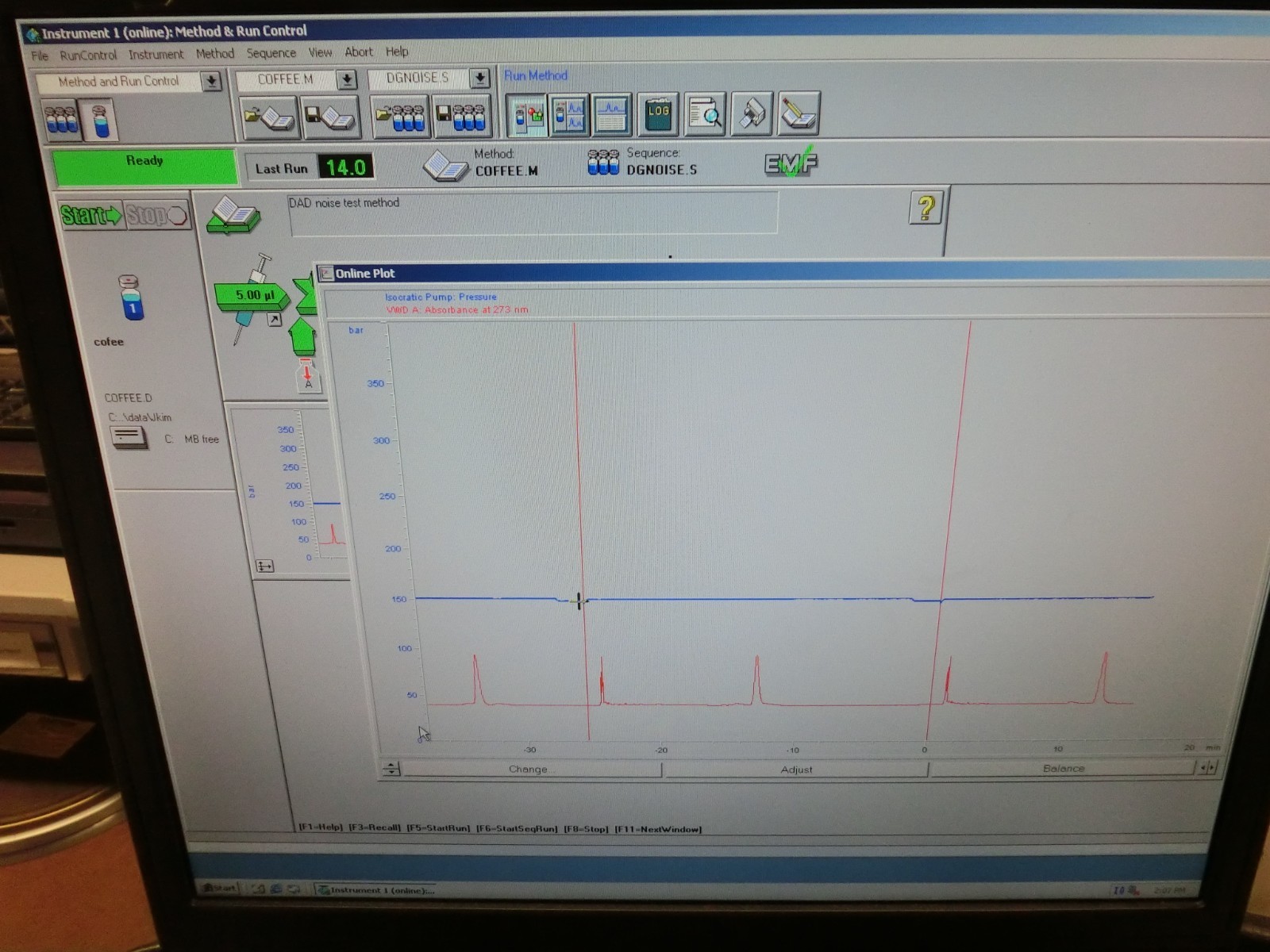
Task: Click the vial A waste bottle icon
Action: coord(308,375)
